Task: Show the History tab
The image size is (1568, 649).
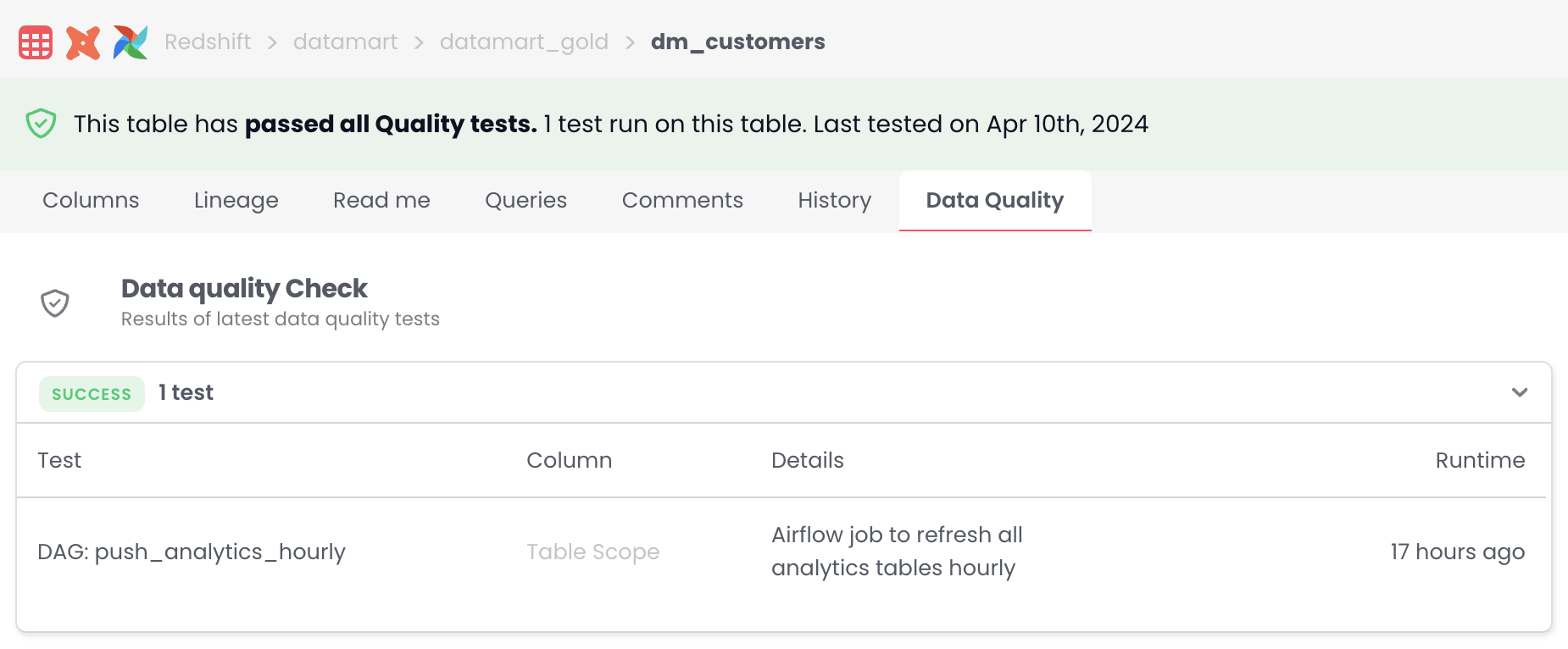Action: point(834,201)
